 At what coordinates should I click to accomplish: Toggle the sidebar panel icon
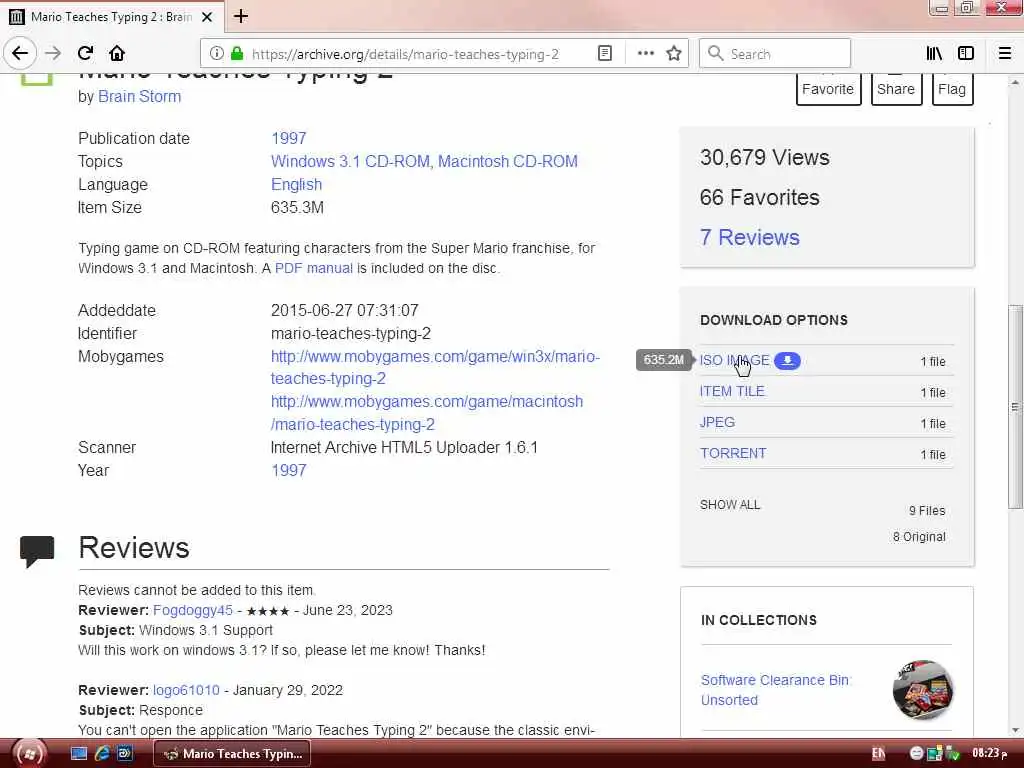pos(966,54)
